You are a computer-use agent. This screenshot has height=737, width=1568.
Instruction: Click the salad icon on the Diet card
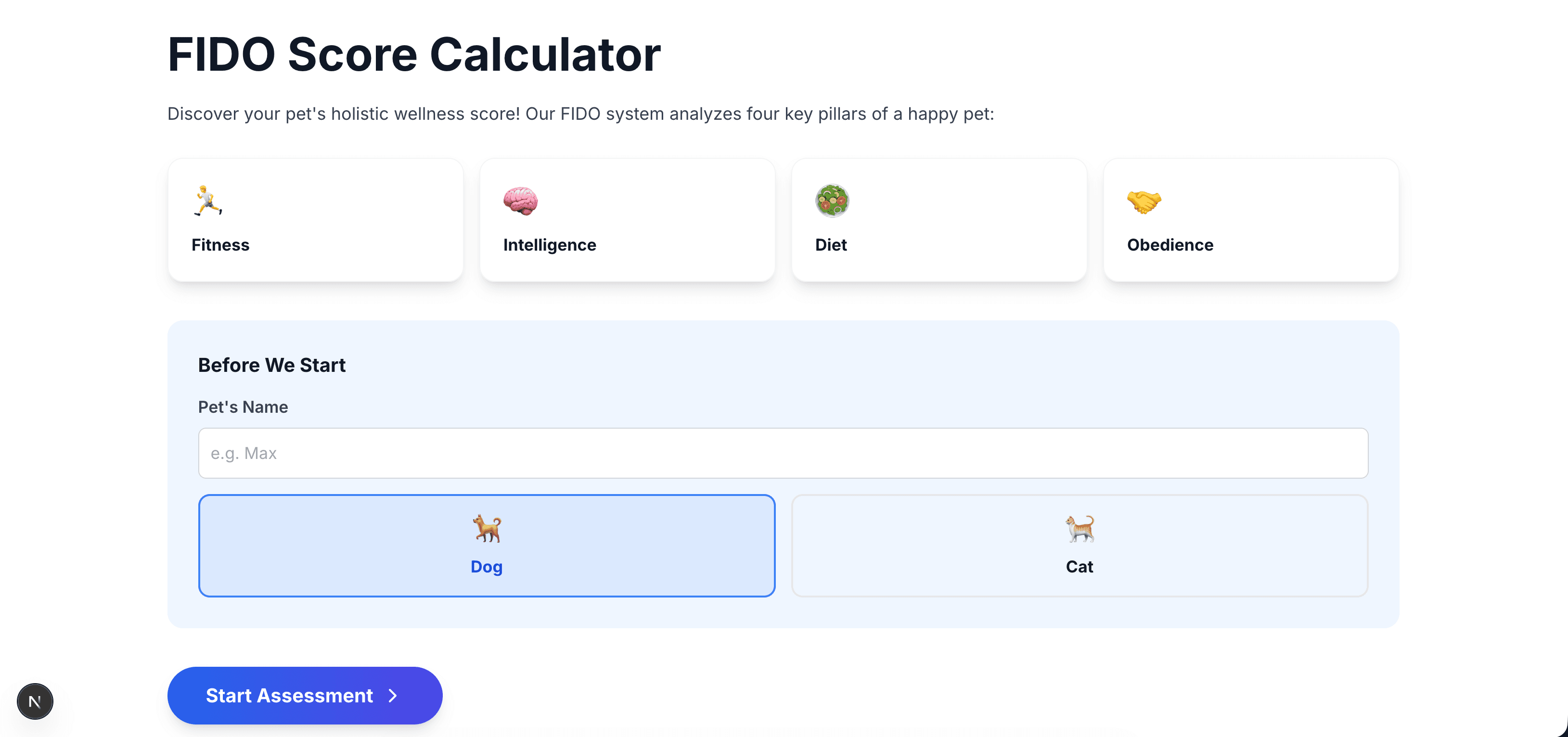coord(833,201)
